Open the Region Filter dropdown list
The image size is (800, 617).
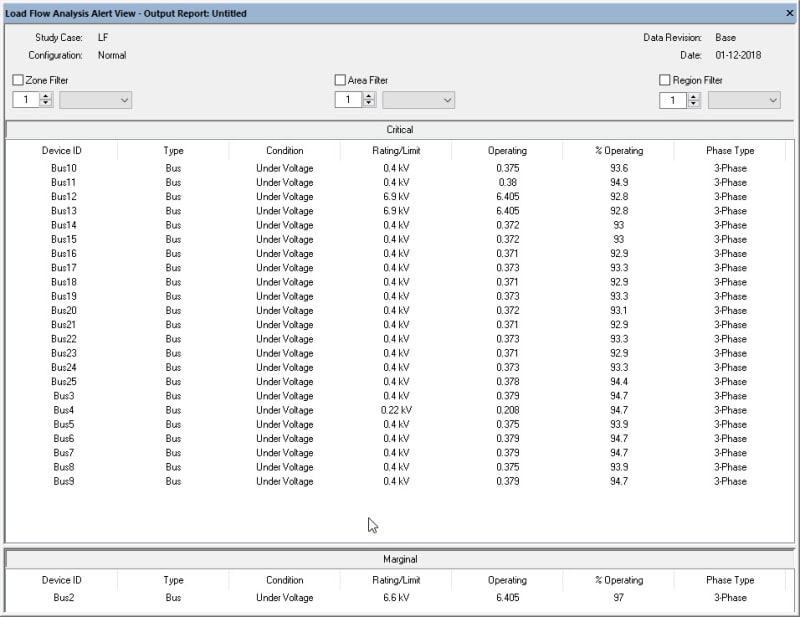click(744, 100)
